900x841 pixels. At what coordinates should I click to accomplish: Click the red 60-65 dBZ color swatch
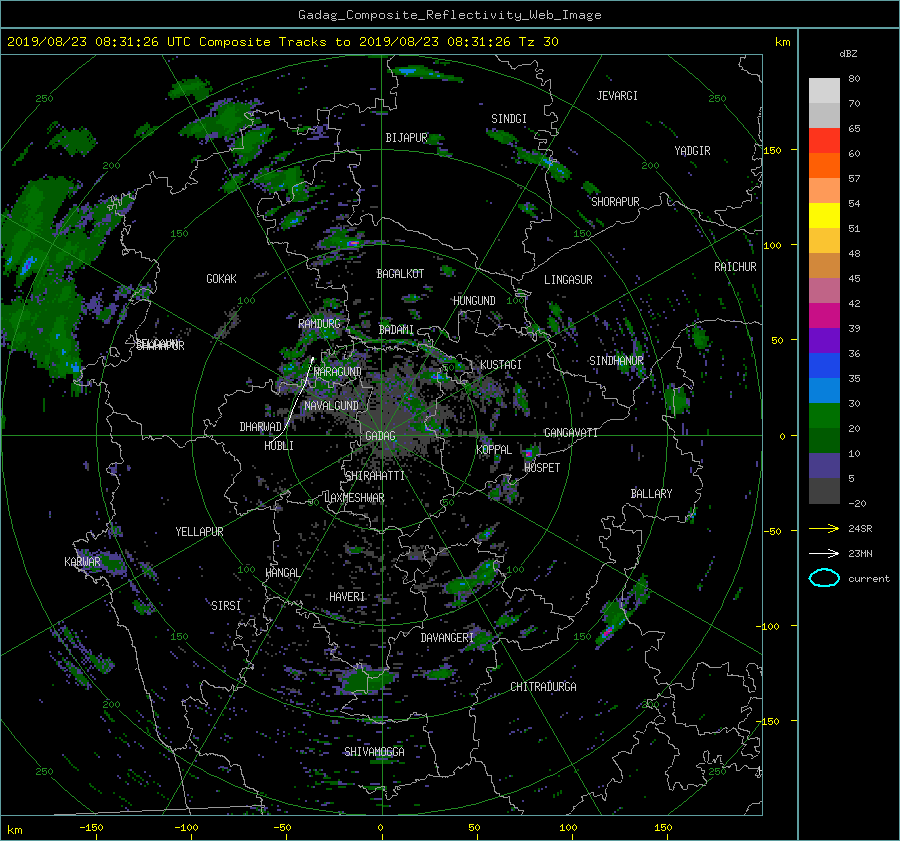(824, 140)
